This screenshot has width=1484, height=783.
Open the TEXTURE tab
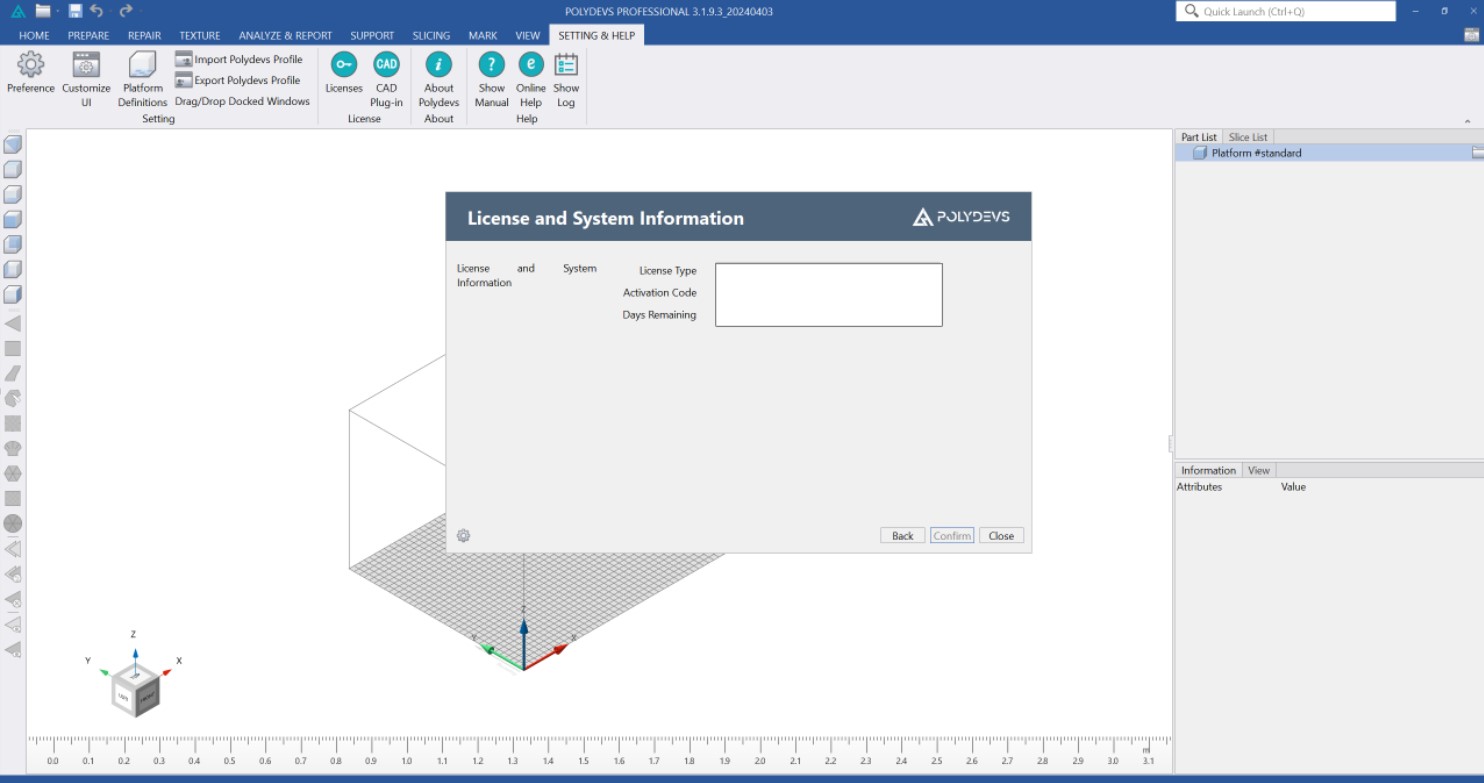point(200,35)
